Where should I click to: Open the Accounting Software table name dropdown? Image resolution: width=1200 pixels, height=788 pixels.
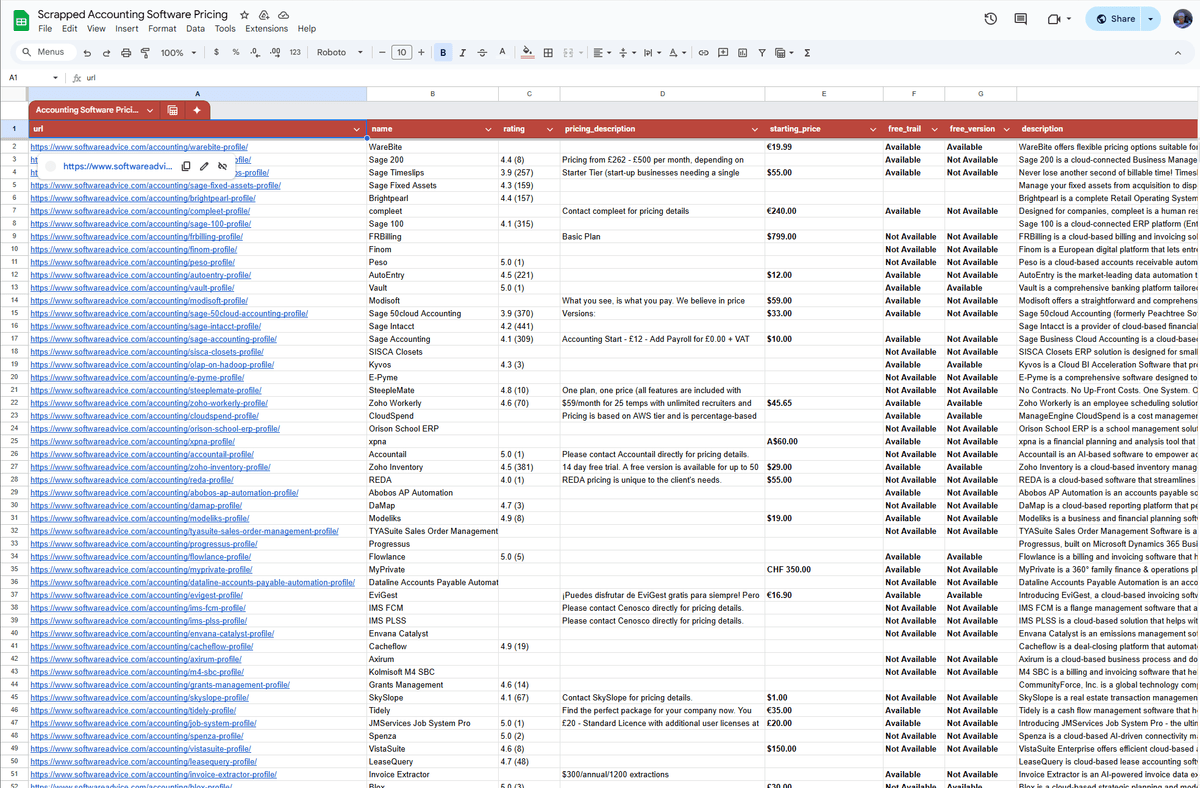pyautogui.click(x=150, y=110)
